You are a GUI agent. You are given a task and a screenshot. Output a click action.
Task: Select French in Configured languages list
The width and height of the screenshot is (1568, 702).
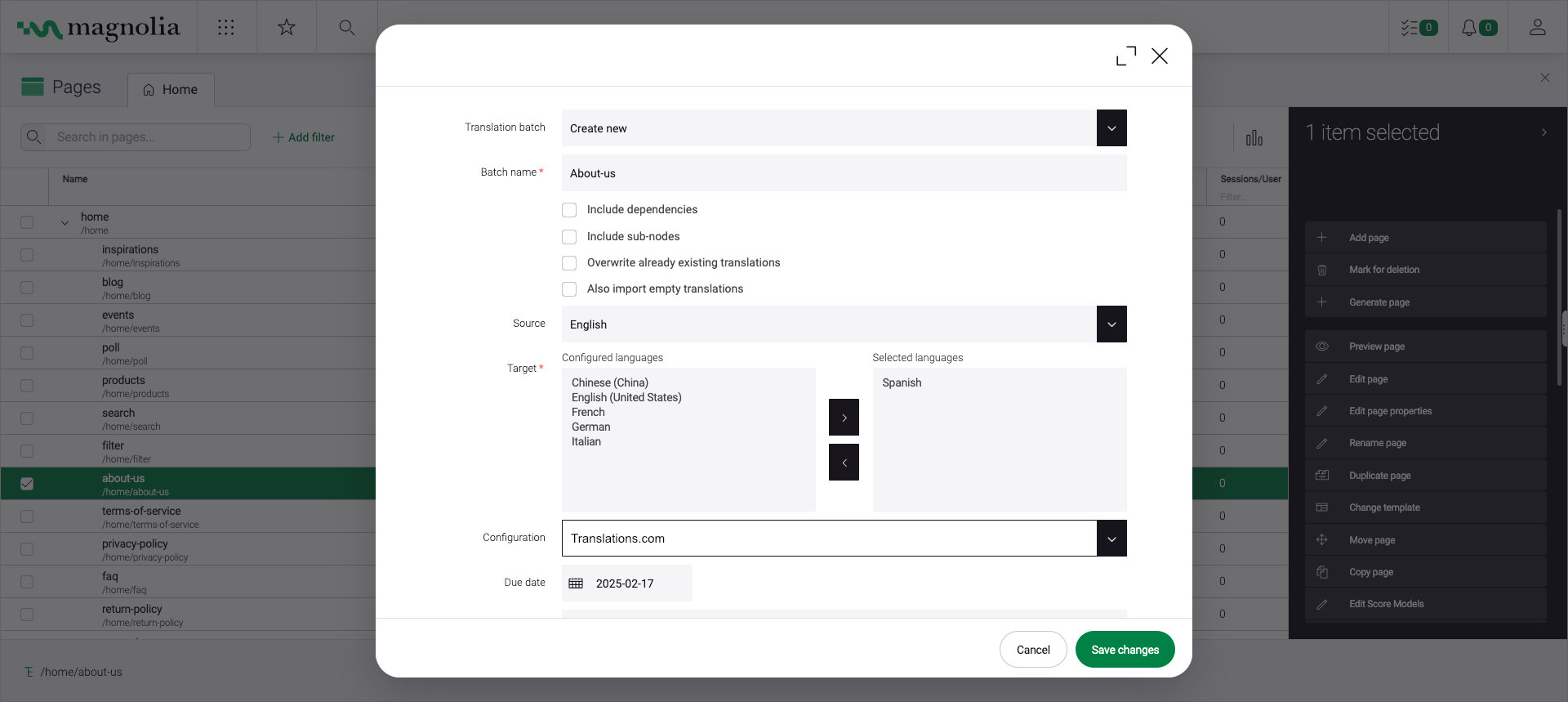588,413
